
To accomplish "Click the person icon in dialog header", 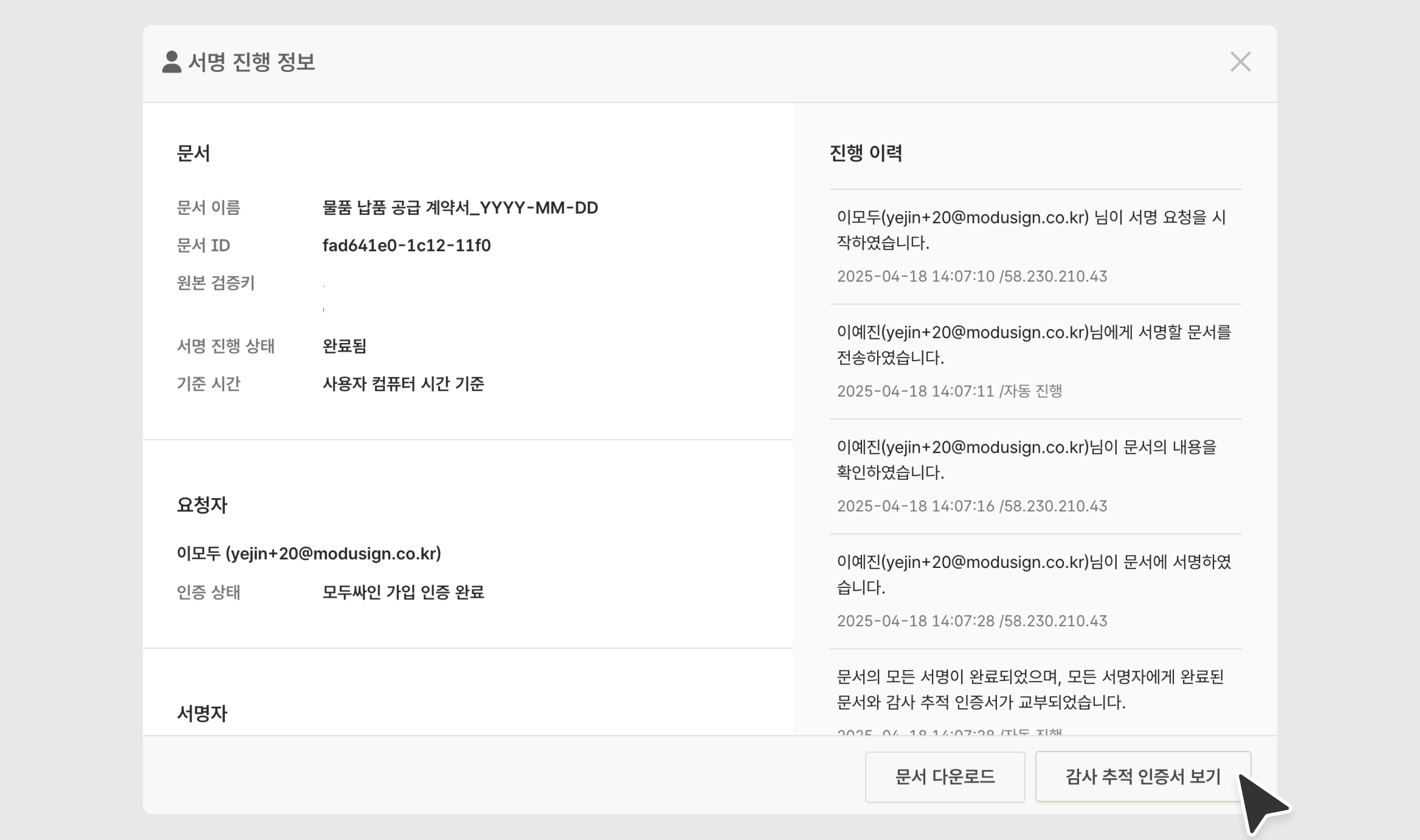I will pyautogui.click(x=172, y=62).
